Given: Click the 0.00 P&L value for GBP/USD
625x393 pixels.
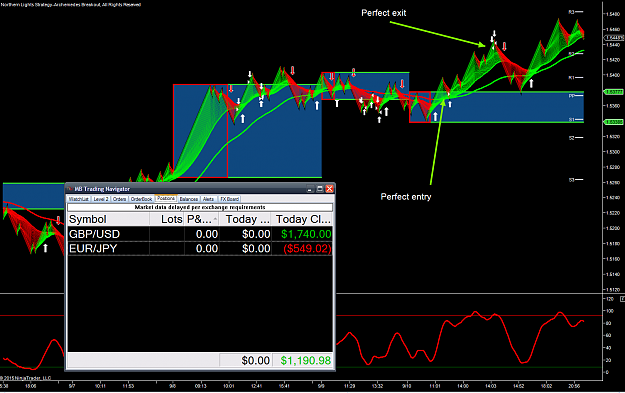Looking at the screenshot, I should (x=206, y=234).
